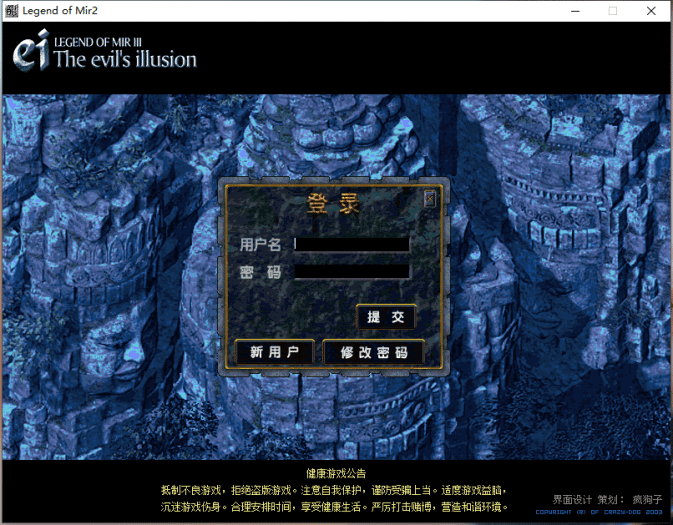Open 新用户 new user registration

pyautogui.click(x=274, y=352)
